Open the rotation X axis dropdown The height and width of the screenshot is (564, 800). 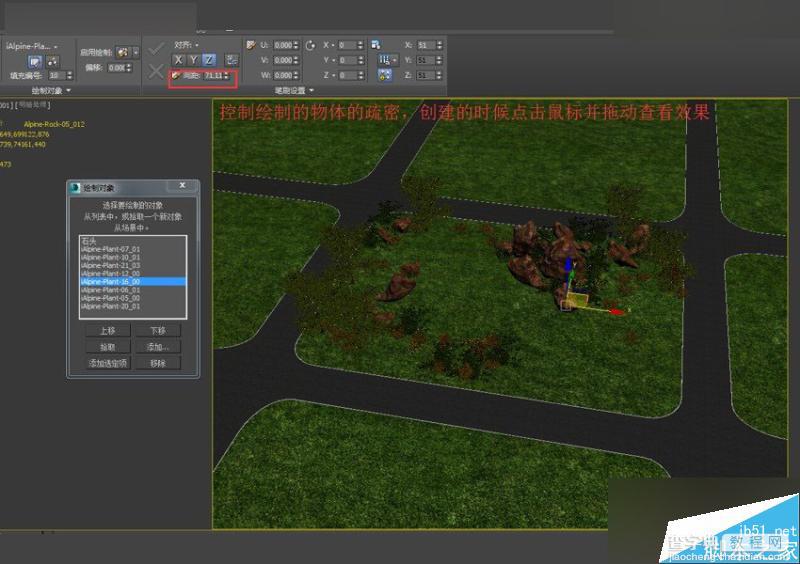coord(329,45)
